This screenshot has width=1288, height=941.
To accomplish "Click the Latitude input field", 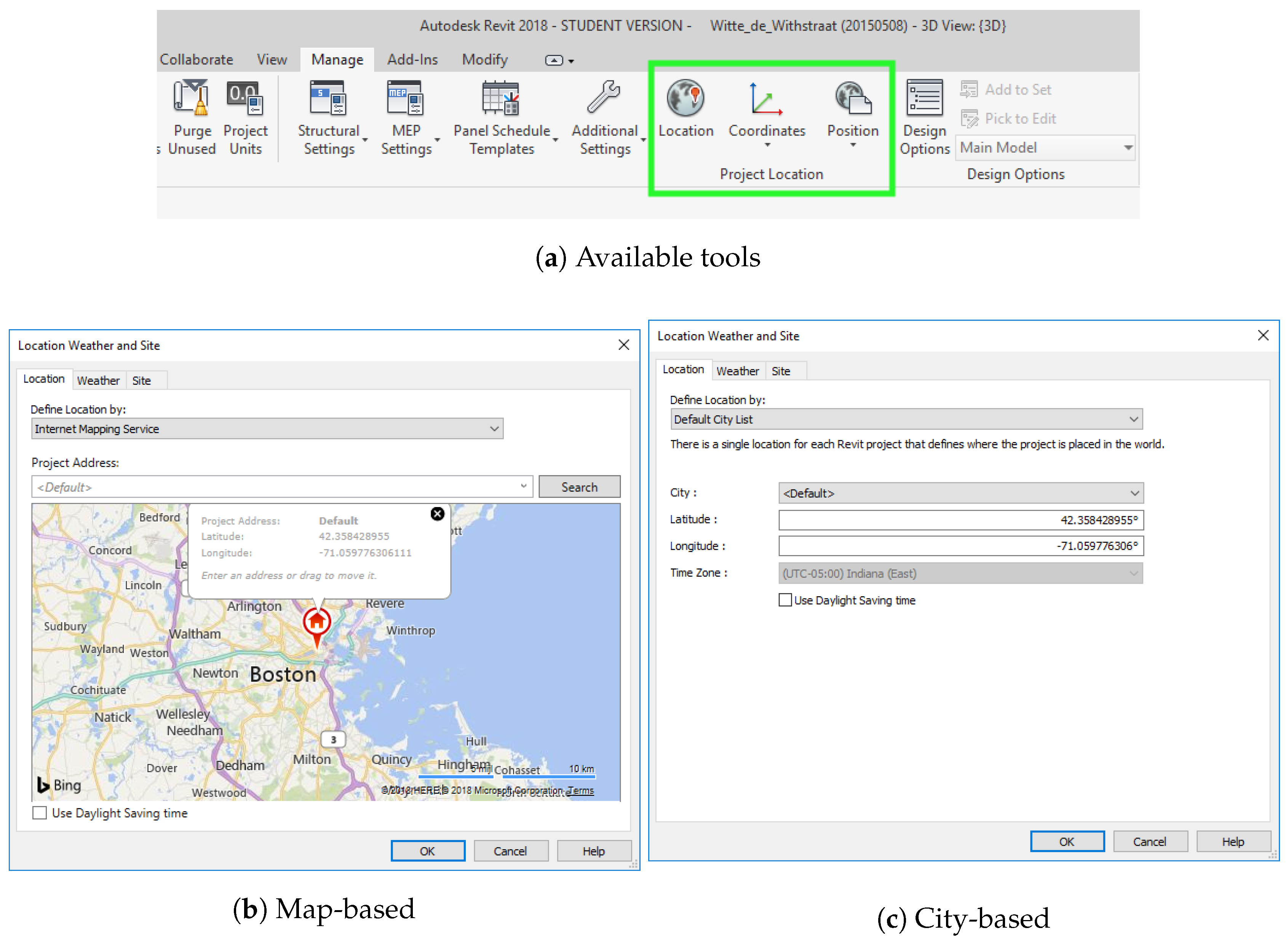I will tap(960, 520).
